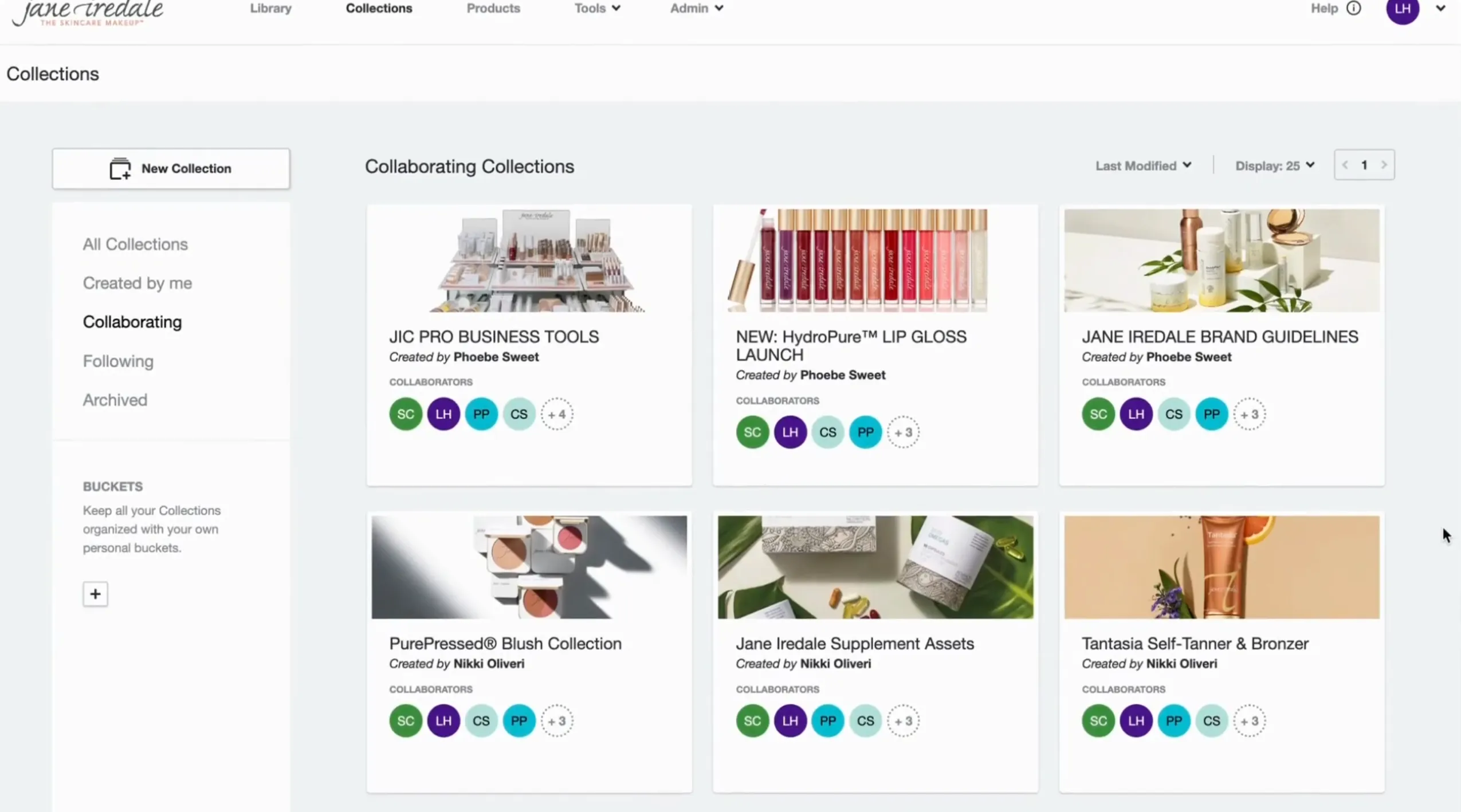Open the JANE IREDALE BRAND GUIDELINES title
Screen dimensions: 1461x812
point(1220,337)
